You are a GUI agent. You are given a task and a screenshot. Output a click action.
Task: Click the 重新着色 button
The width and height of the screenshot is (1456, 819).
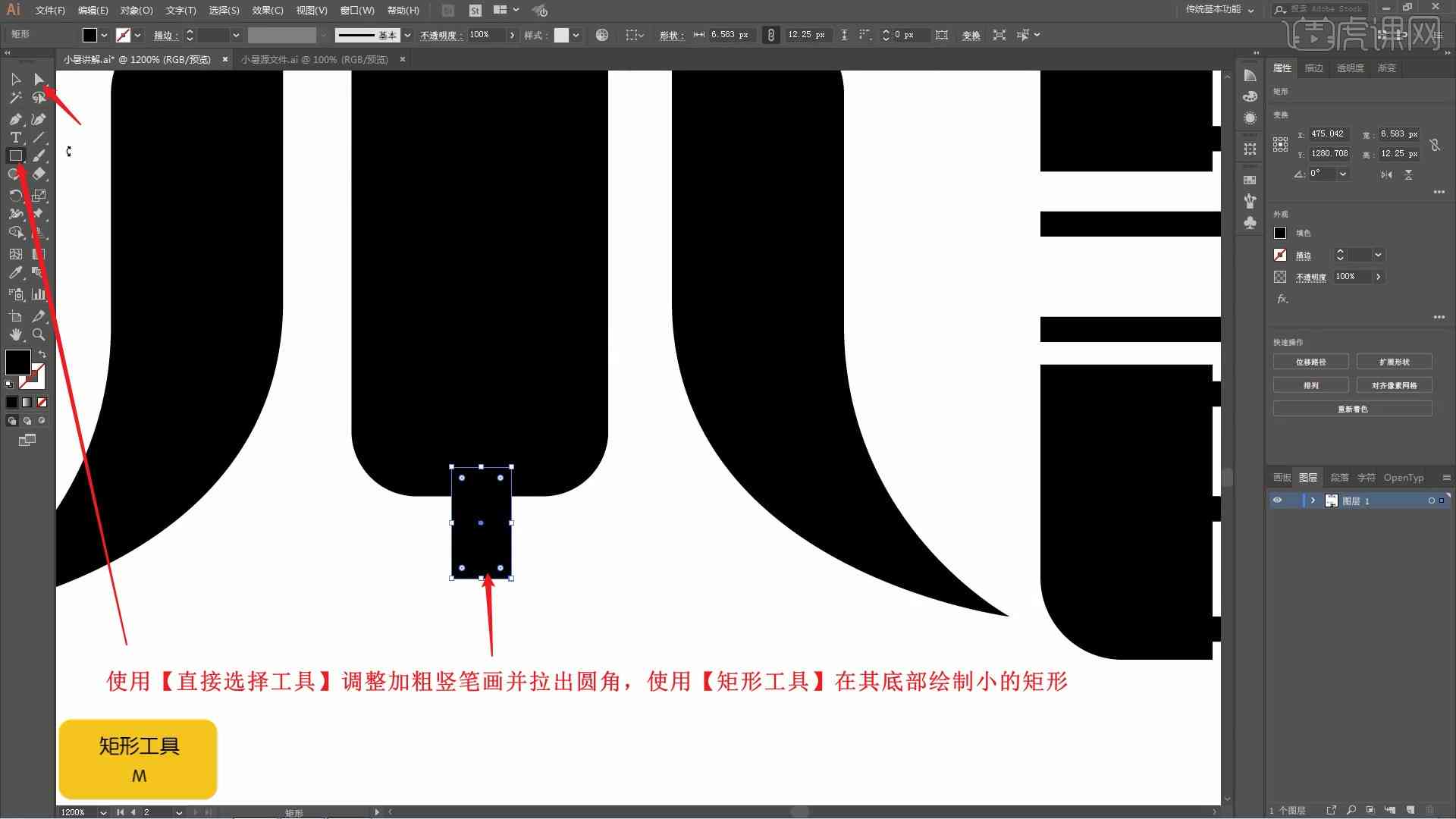(1353, 409)
